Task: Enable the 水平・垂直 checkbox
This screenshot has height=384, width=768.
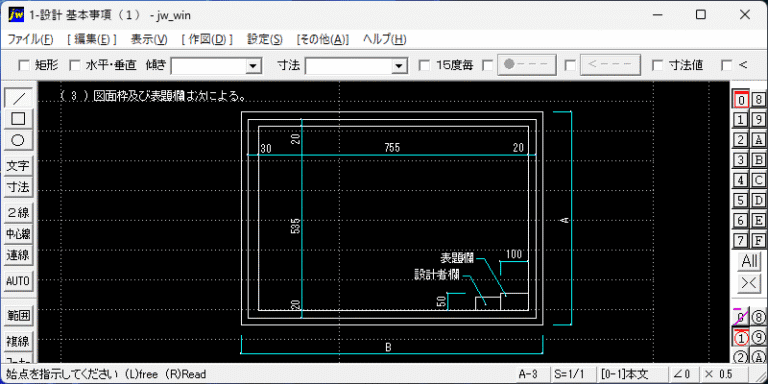Action: [x=75, y=65]
